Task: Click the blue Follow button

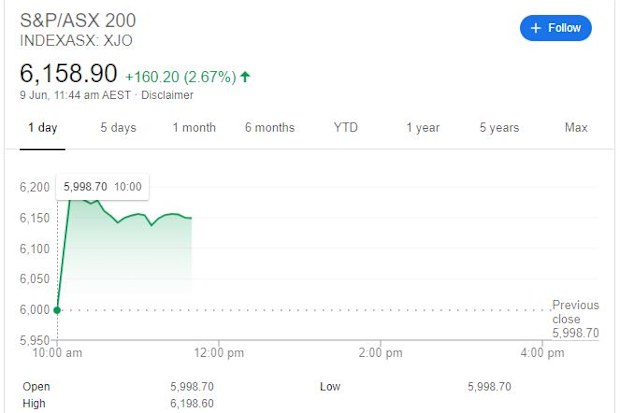Action: [x=556, y=28]
